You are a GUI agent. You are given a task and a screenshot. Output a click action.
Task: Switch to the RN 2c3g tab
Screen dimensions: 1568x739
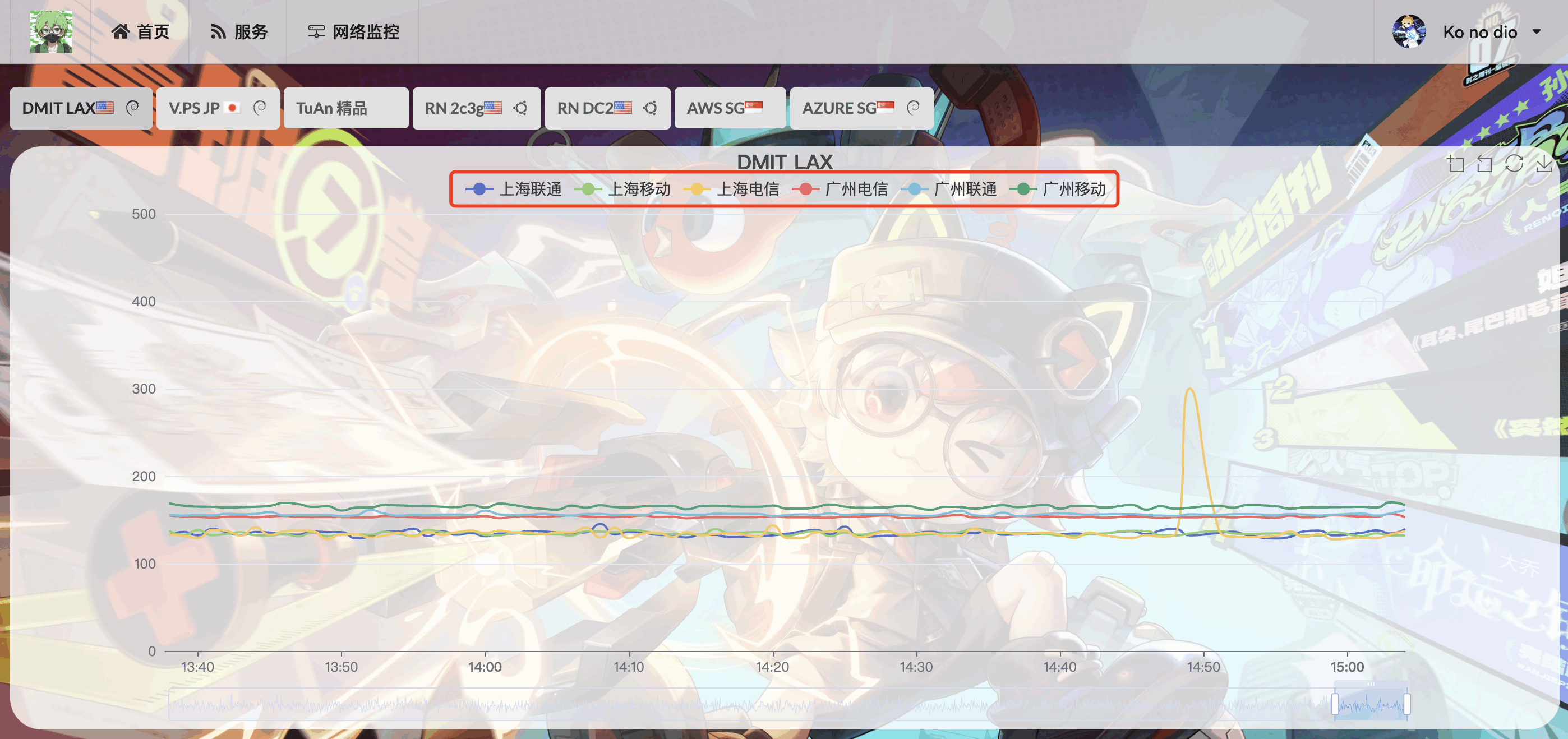tap(477, 108)
